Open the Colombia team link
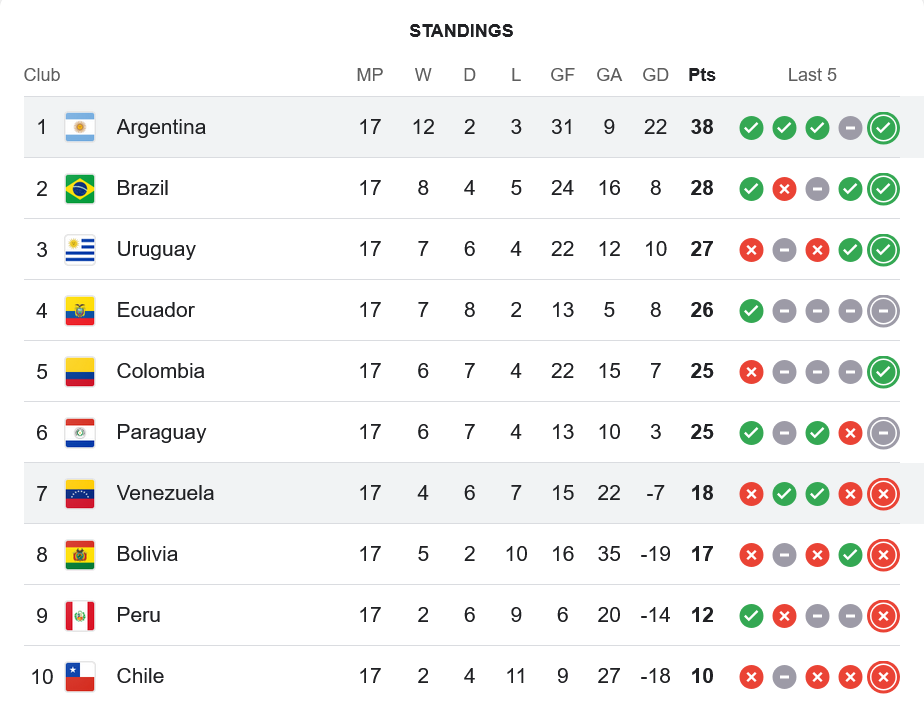Image resolution: width=924 pixels, height=724 pixels. click(160, 371)
